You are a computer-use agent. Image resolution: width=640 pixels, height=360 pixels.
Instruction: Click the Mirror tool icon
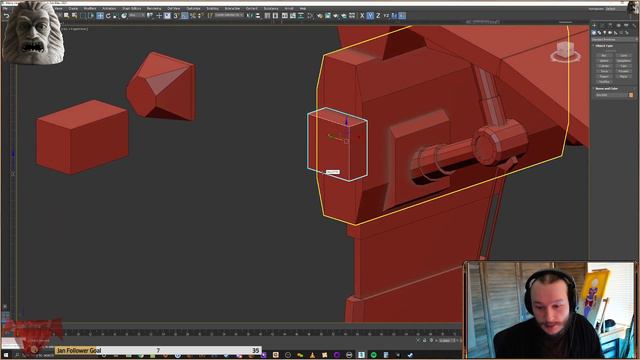pos(249,16)
